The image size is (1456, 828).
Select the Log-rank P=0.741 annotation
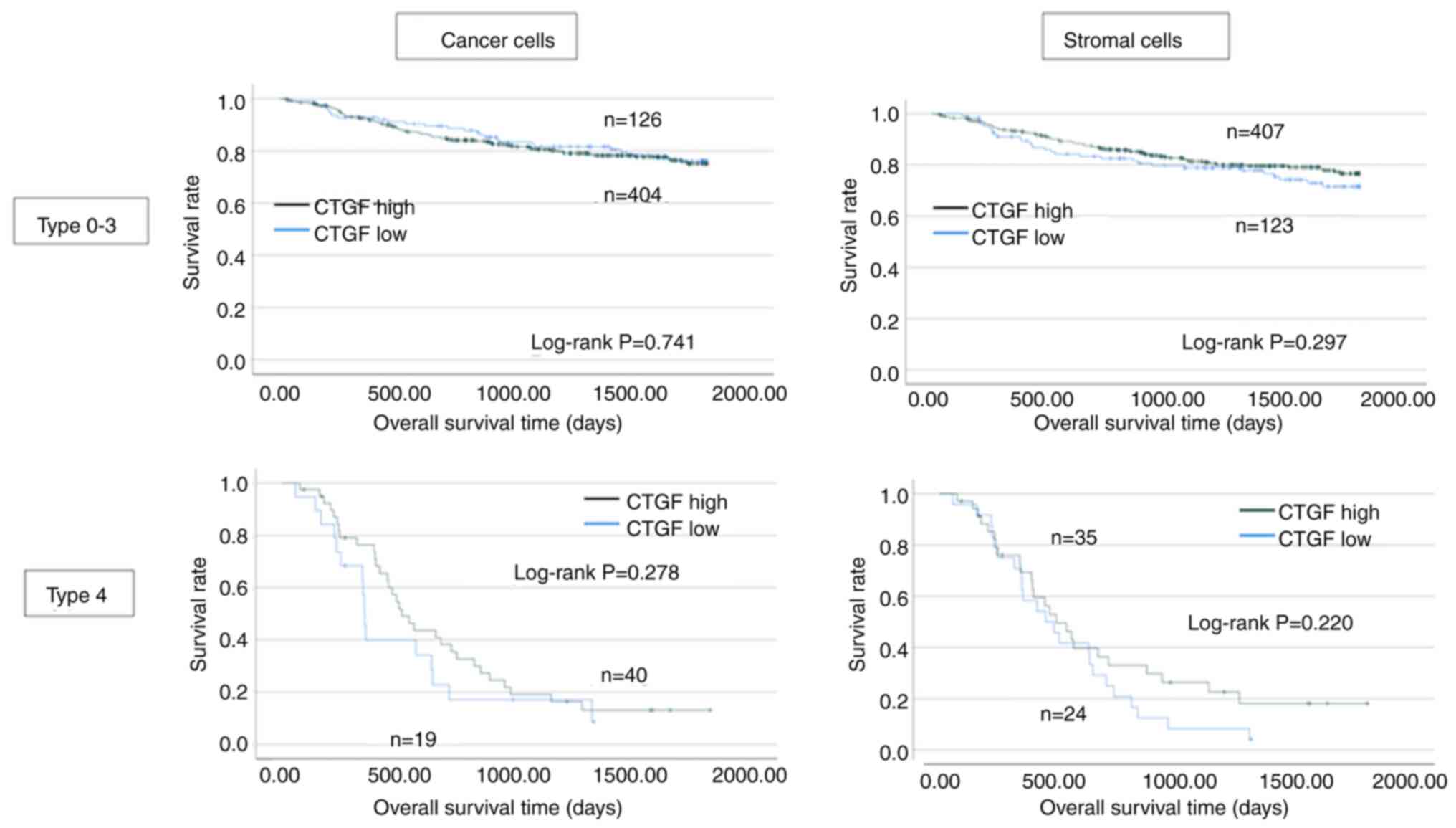(x=613, y=343)
